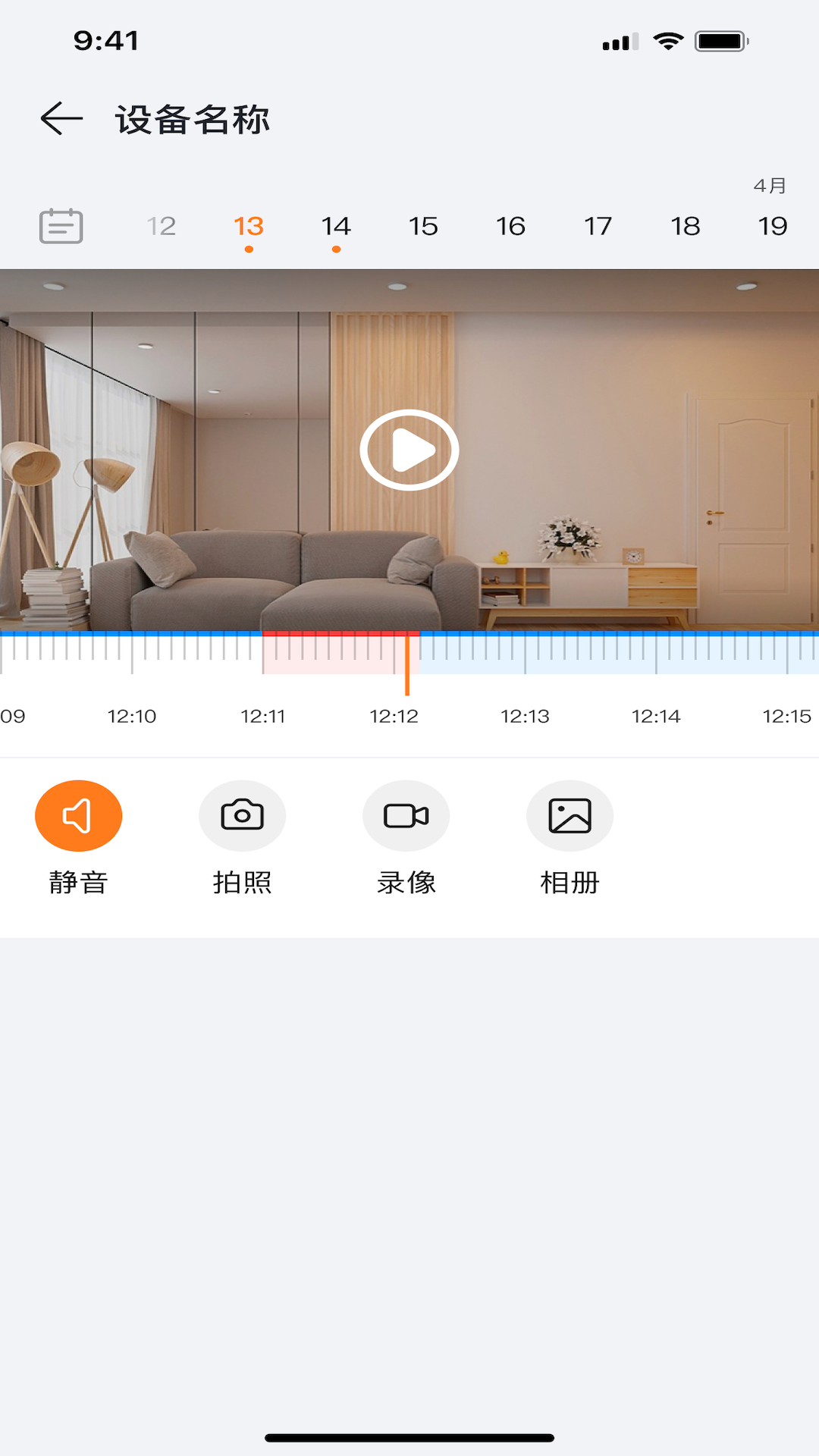Go back using the arrow icon
This screenshot has width=819, height=1456.
61,119
